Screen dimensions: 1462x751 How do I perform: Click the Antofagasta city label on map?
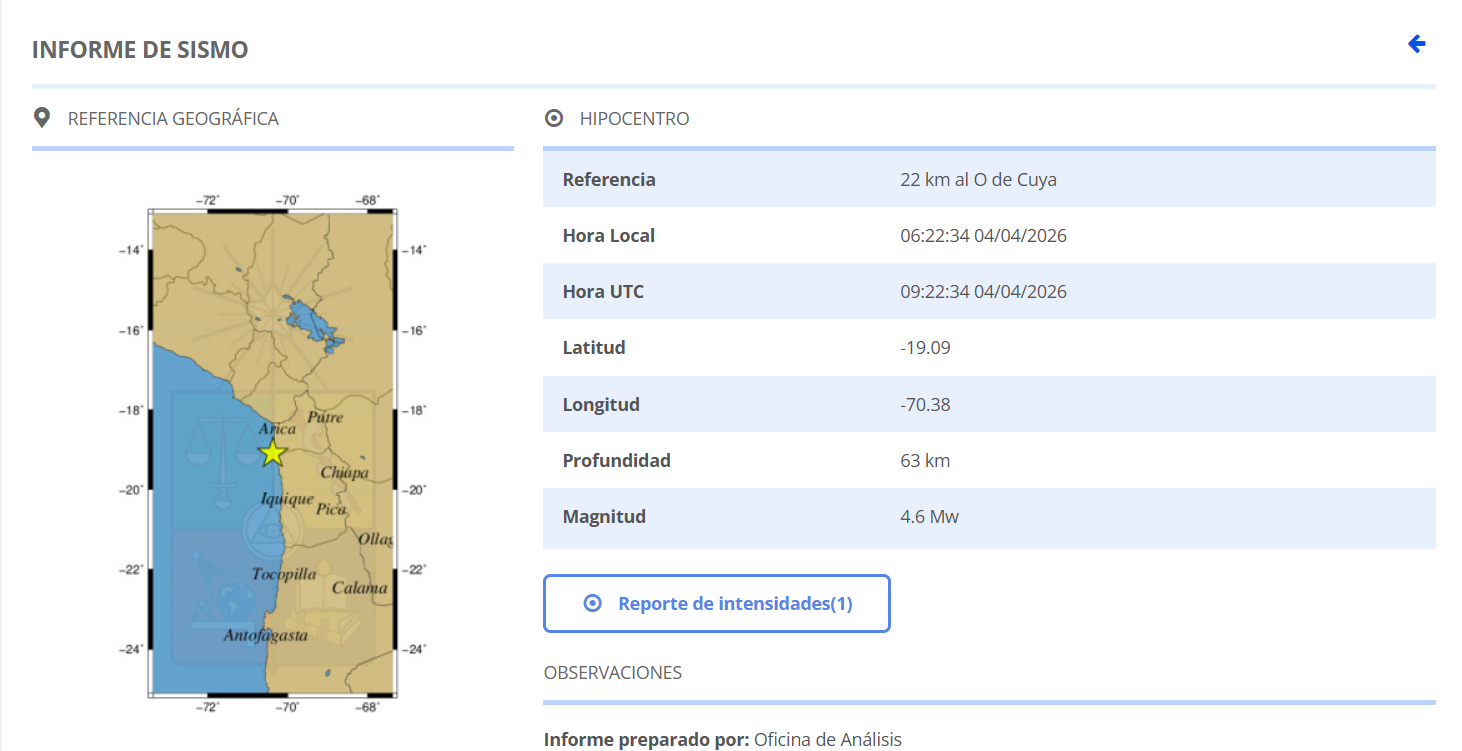click(x=265, y=635)
